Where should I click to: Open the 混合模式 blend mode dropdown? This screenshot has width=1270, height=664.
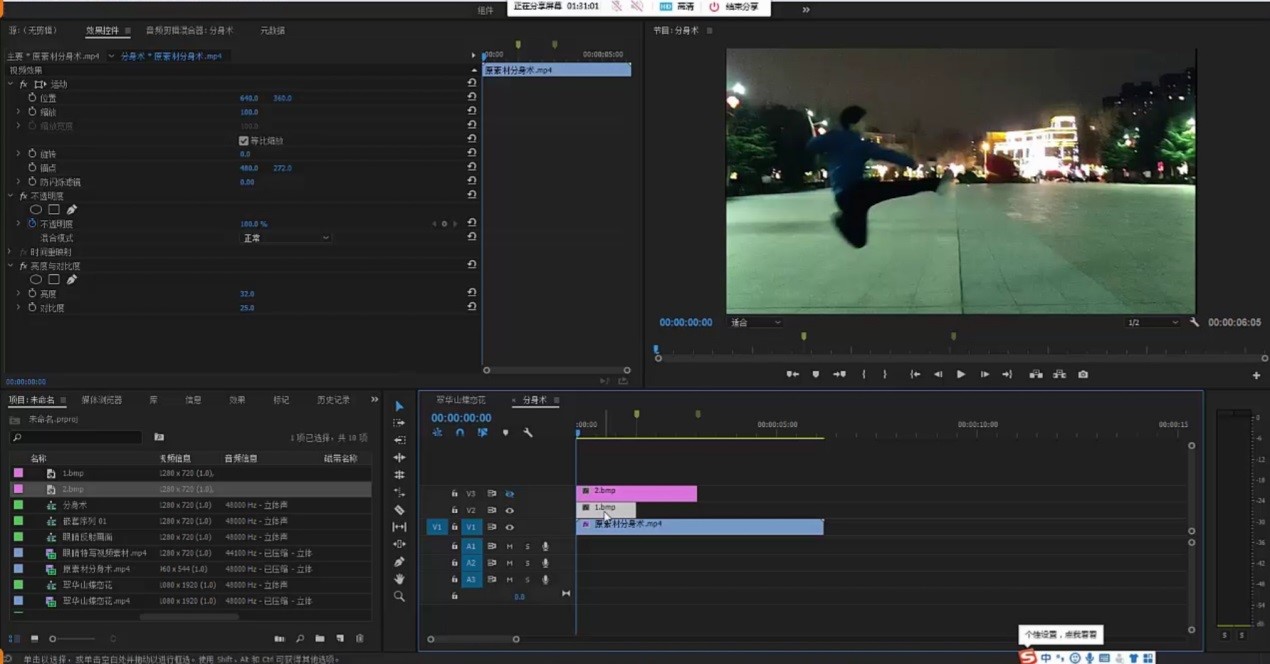point(286,238)
